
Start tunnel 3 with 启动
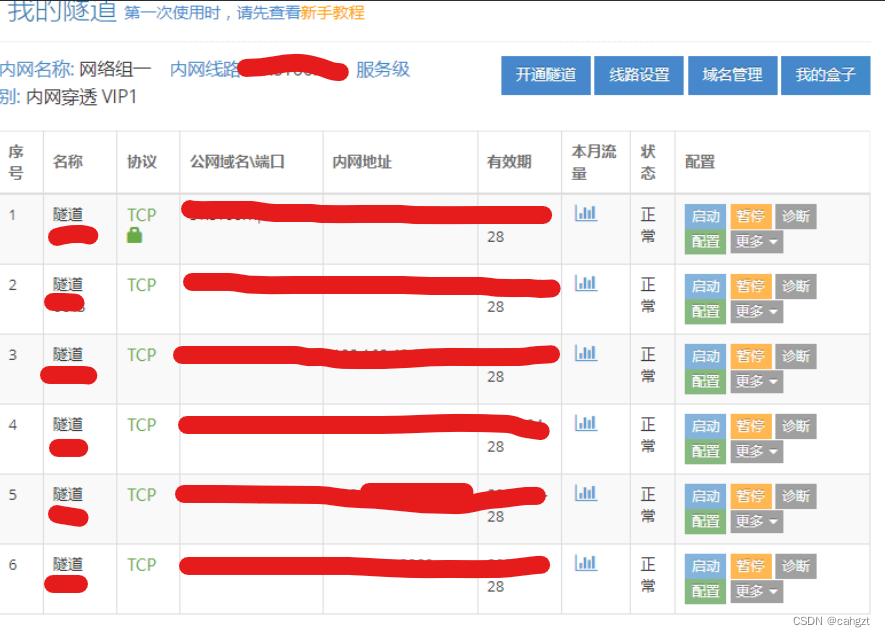click(706, 356)
